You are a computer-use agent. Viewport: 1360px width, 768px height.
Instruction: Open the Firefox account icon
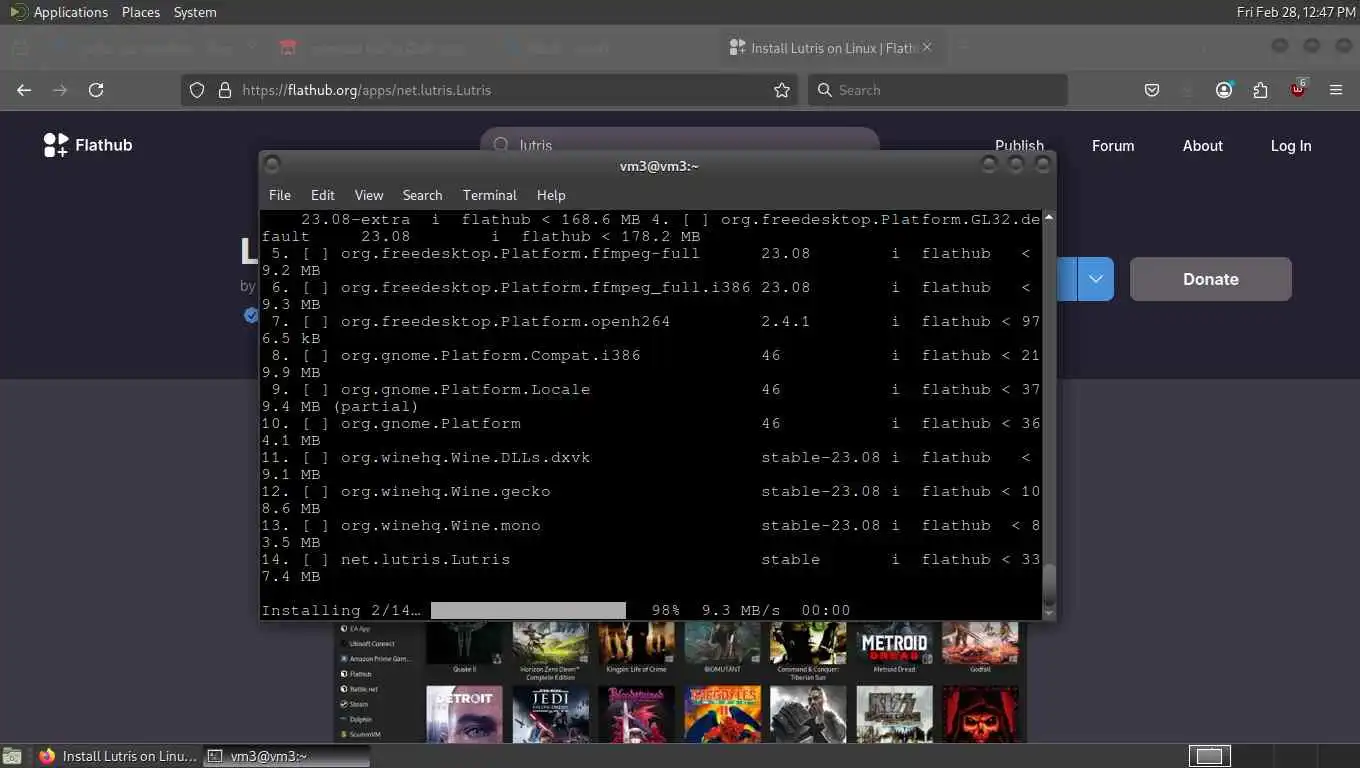1224,90
